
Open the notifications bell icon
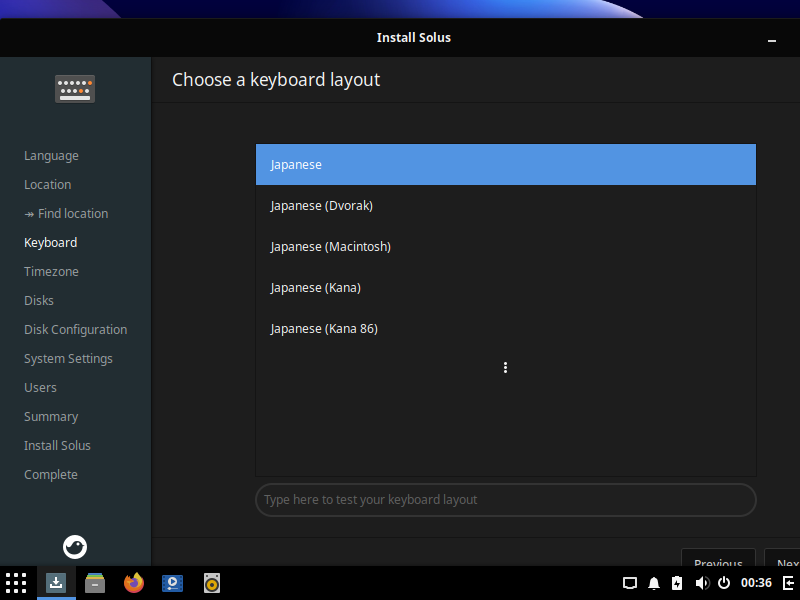[654, 583]
